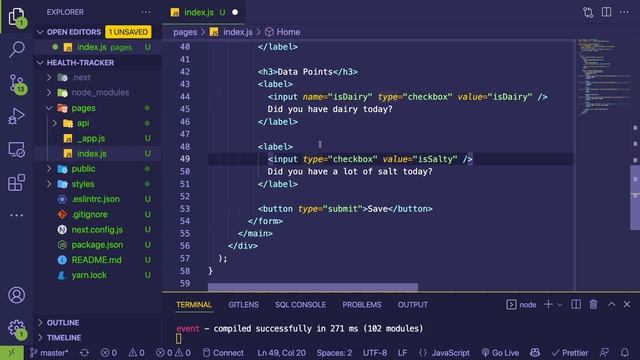The image size is (640, 360).
Task: Change end of line sequence LF
Action: point(402,353)
